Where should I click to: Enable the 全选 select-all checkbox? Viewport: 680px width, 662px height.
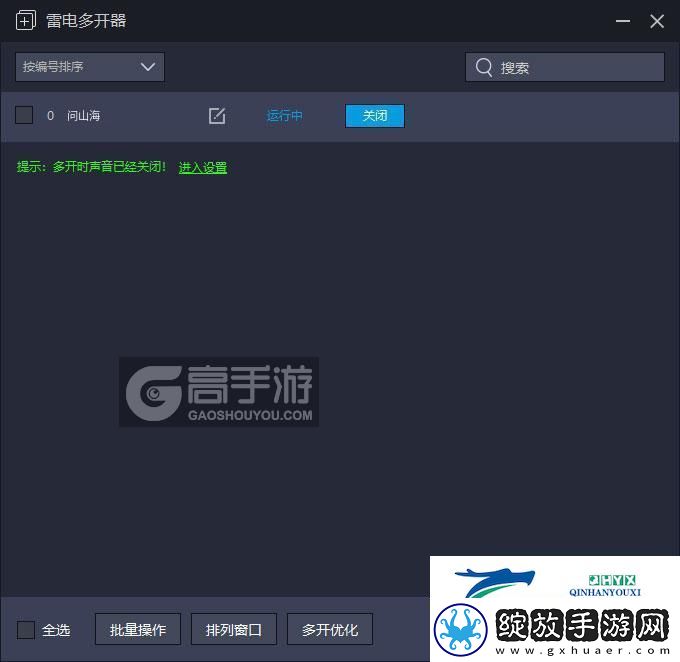point(26,630)
